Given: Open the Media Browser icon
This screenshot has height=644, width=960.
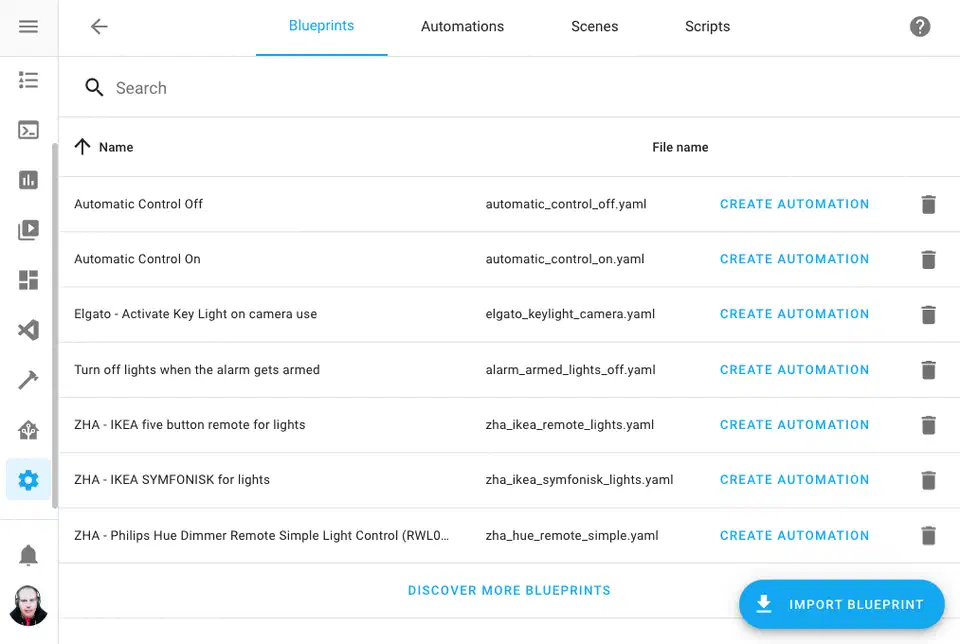Looking at the screenshot, I should 29,230.
